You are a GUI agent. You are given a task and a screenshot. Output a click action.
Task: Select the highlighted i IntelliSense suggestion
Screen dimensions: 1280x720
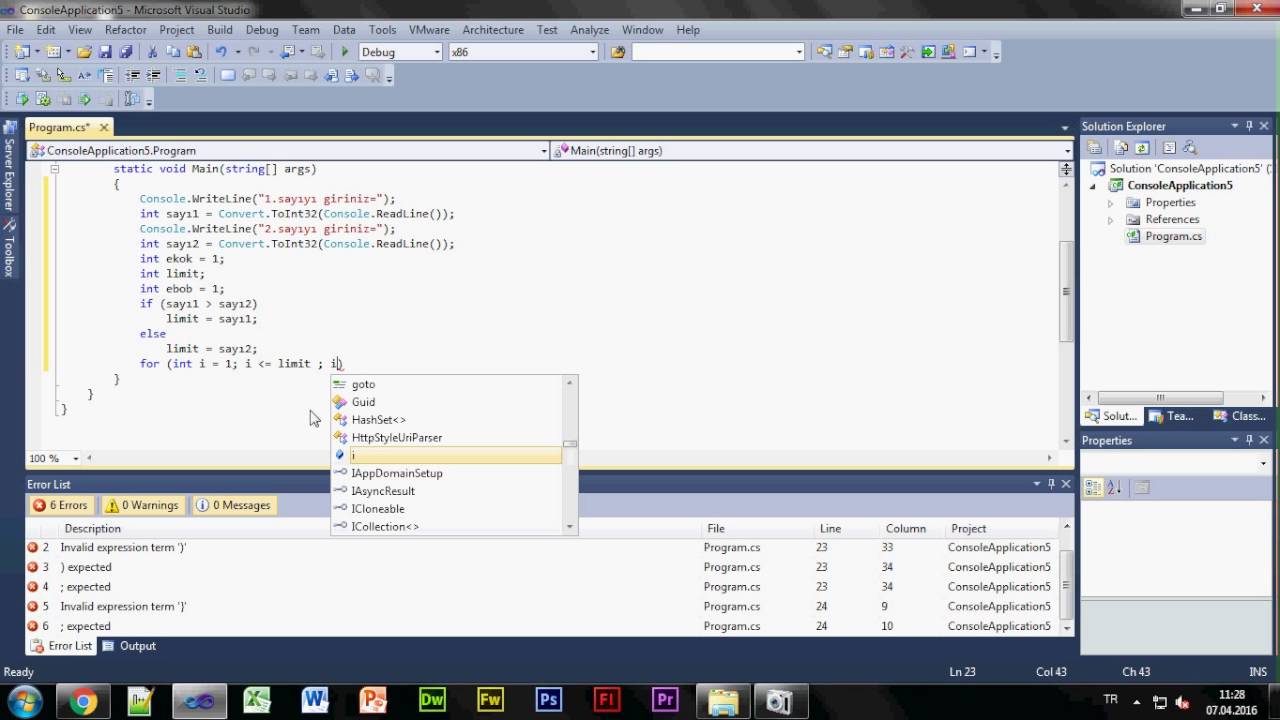coord(447,455)
